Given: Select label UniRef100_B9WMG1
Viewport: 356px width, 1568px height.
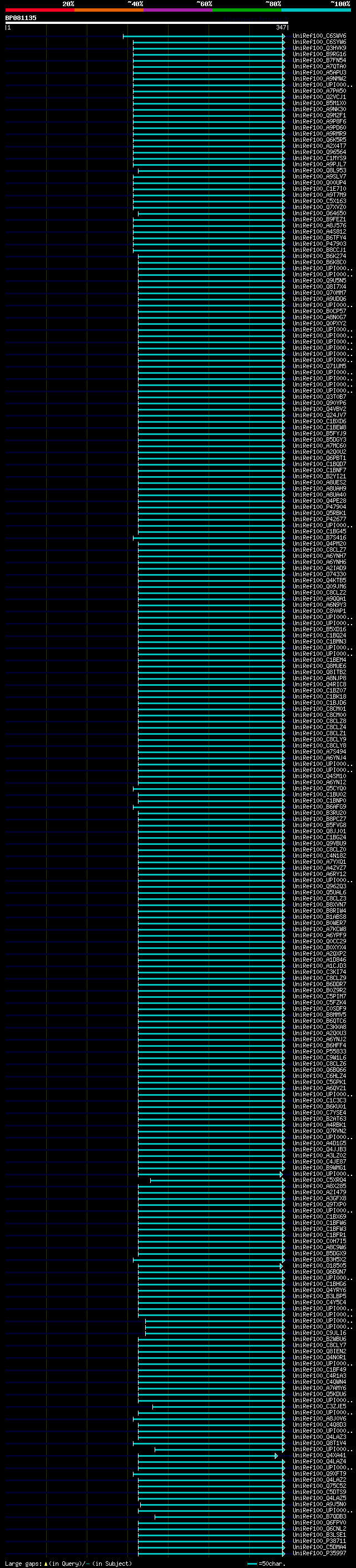Looking at the screenshot, I should [319, 1168].
